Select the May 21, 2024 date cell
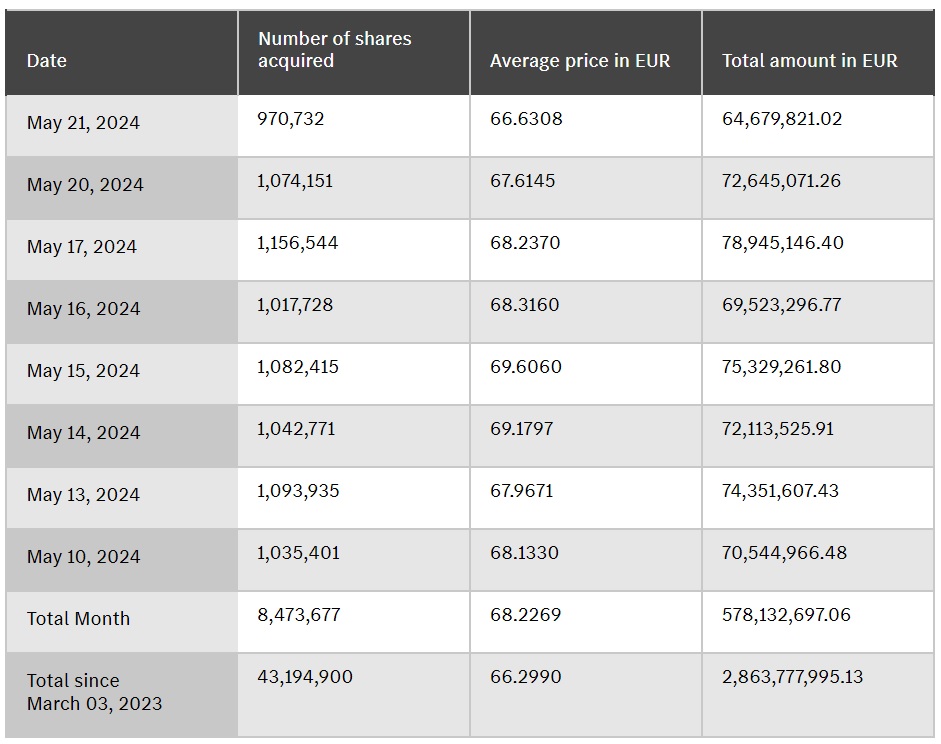The image size is (941, 744). (x=83, y=123)
